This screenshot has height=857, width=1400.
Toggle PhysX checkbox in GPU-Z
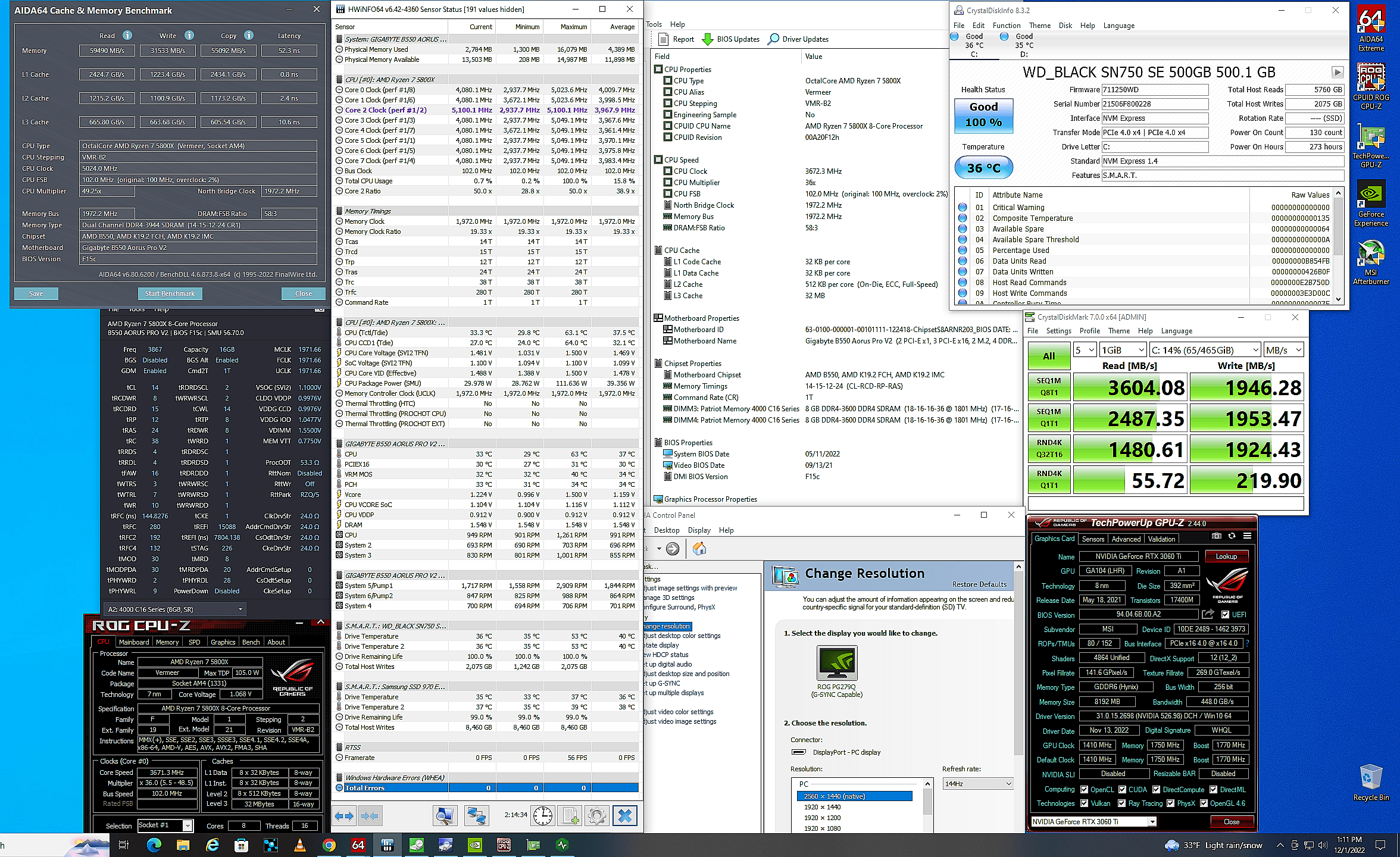tap(1170, 803)
